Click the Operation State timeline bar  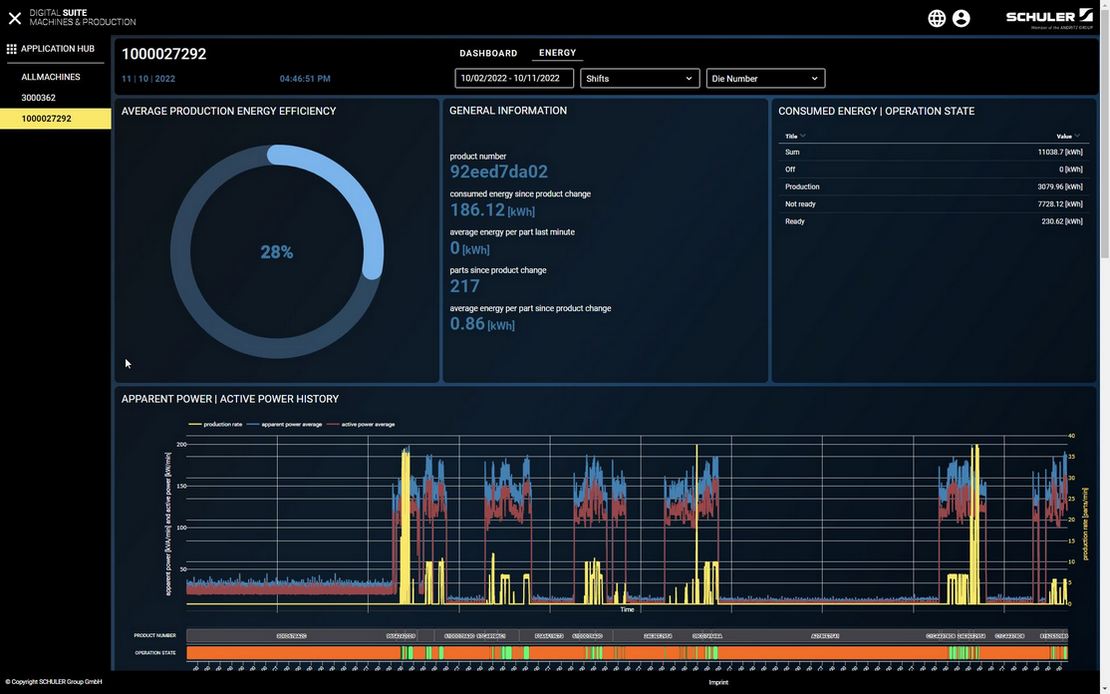(626, 653)
